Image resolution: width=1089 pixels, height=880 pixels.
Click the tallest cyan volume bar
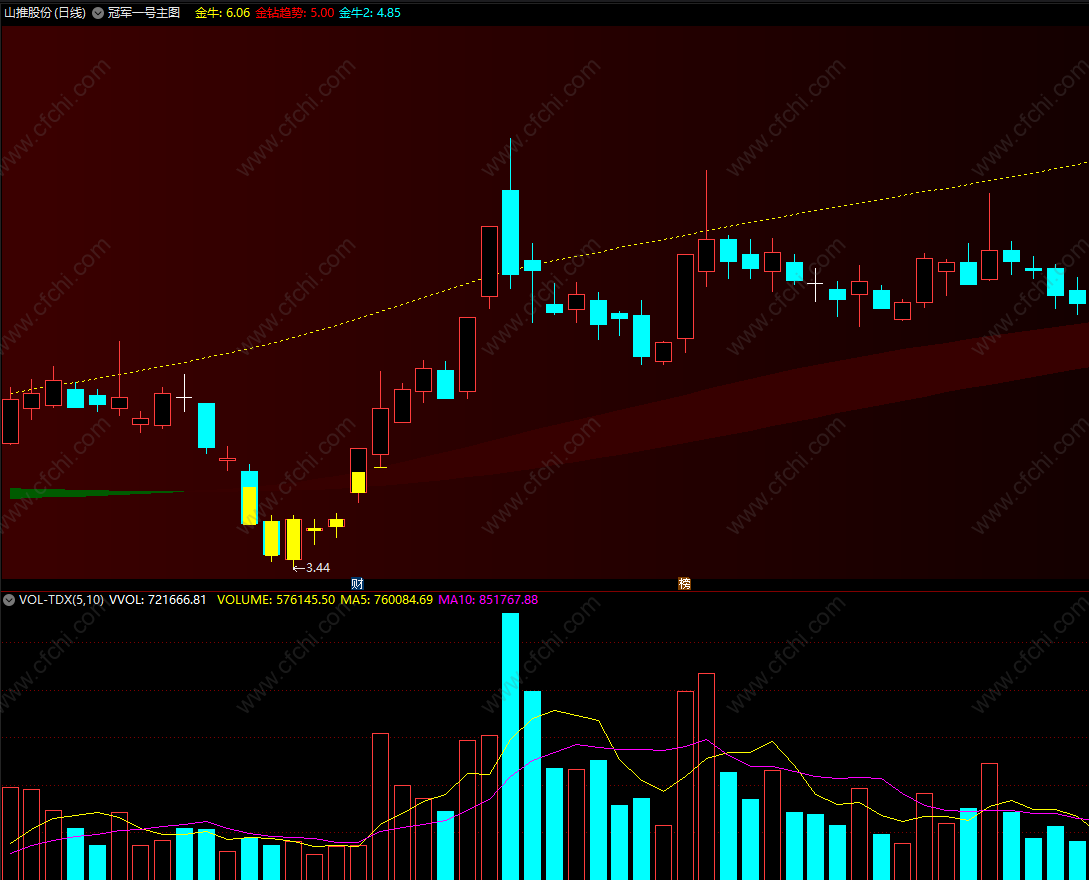[x=510, y=746]
